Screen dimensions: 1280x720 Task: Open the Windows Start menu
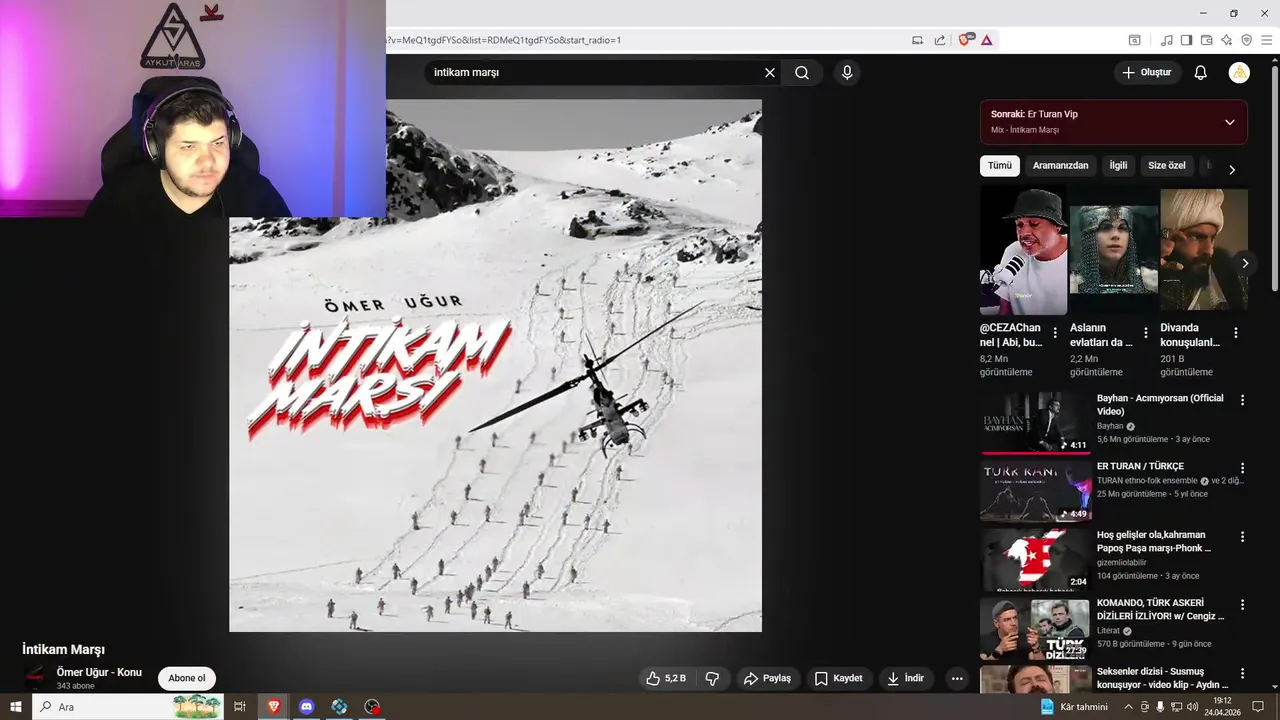pyautogui.click(x=16, y=707)
